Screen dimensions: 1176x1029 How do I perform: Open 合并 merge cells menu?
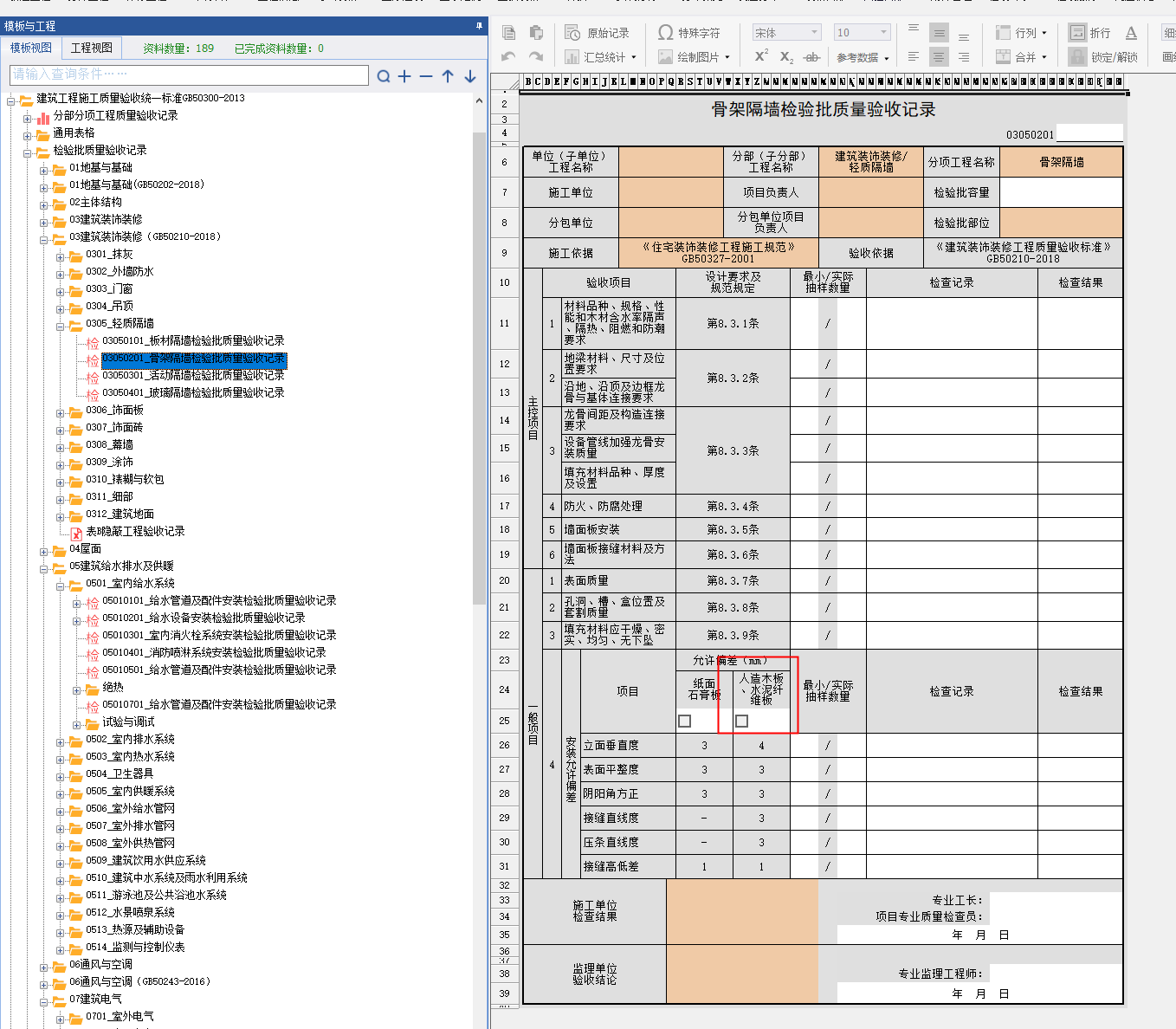pyautogui.click(x=1021, y=57)
